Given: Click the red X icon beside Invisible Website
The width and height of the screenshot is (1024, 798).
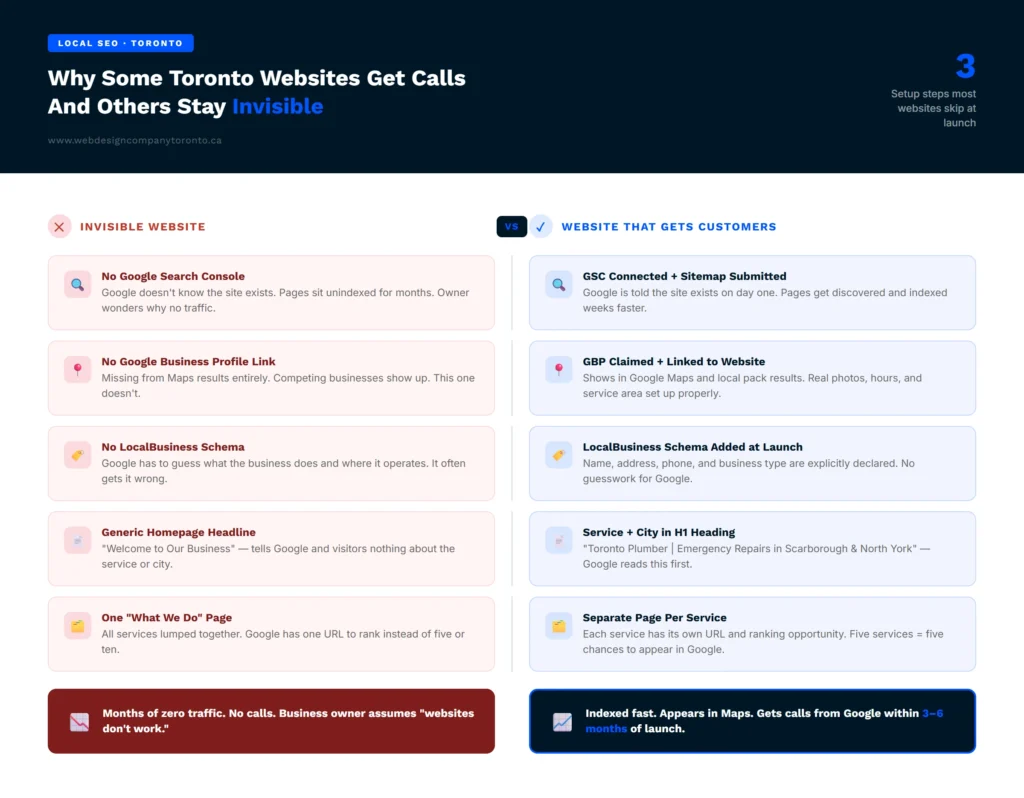Looking at the screenshot, I should point(59,227).
